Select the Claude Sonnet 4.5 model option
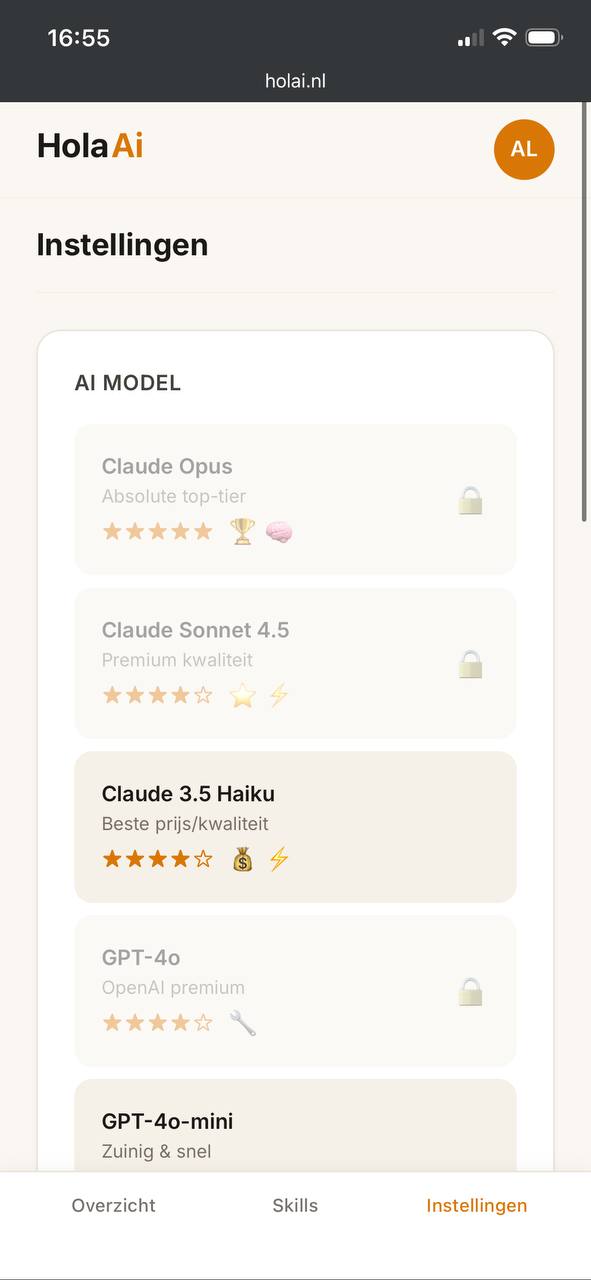Image resolution: width=591 pixels, height=1280 pixels. [295, 662]
